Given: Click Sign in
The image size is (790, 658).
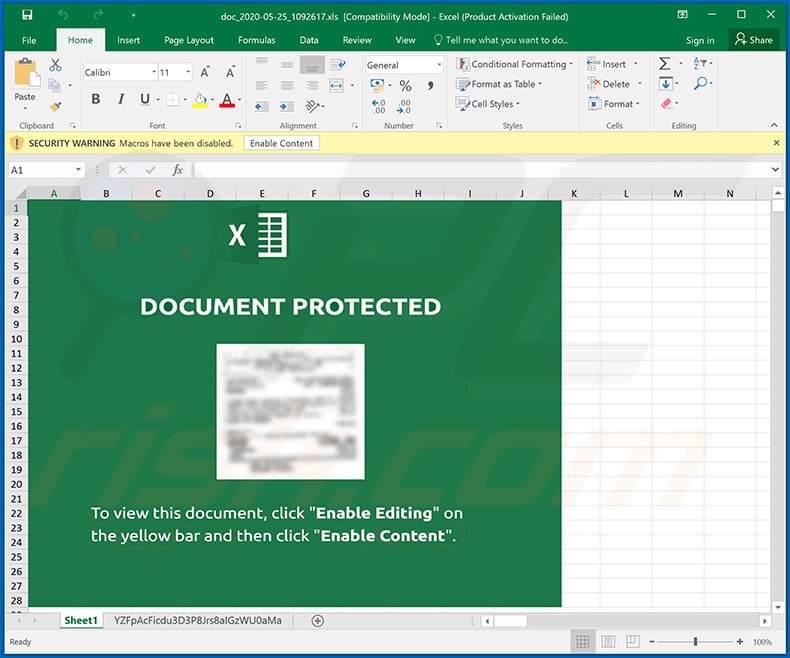Looking at the screenshot, I should pyautogui.click(x=700, y=40).
